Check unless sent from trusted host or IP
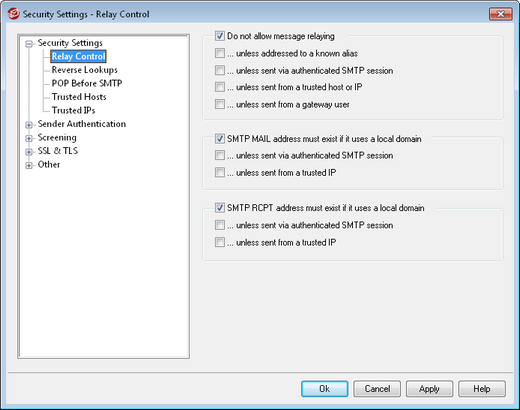Image resolution: width=520 pixels, height=410 pixels. 220,87
